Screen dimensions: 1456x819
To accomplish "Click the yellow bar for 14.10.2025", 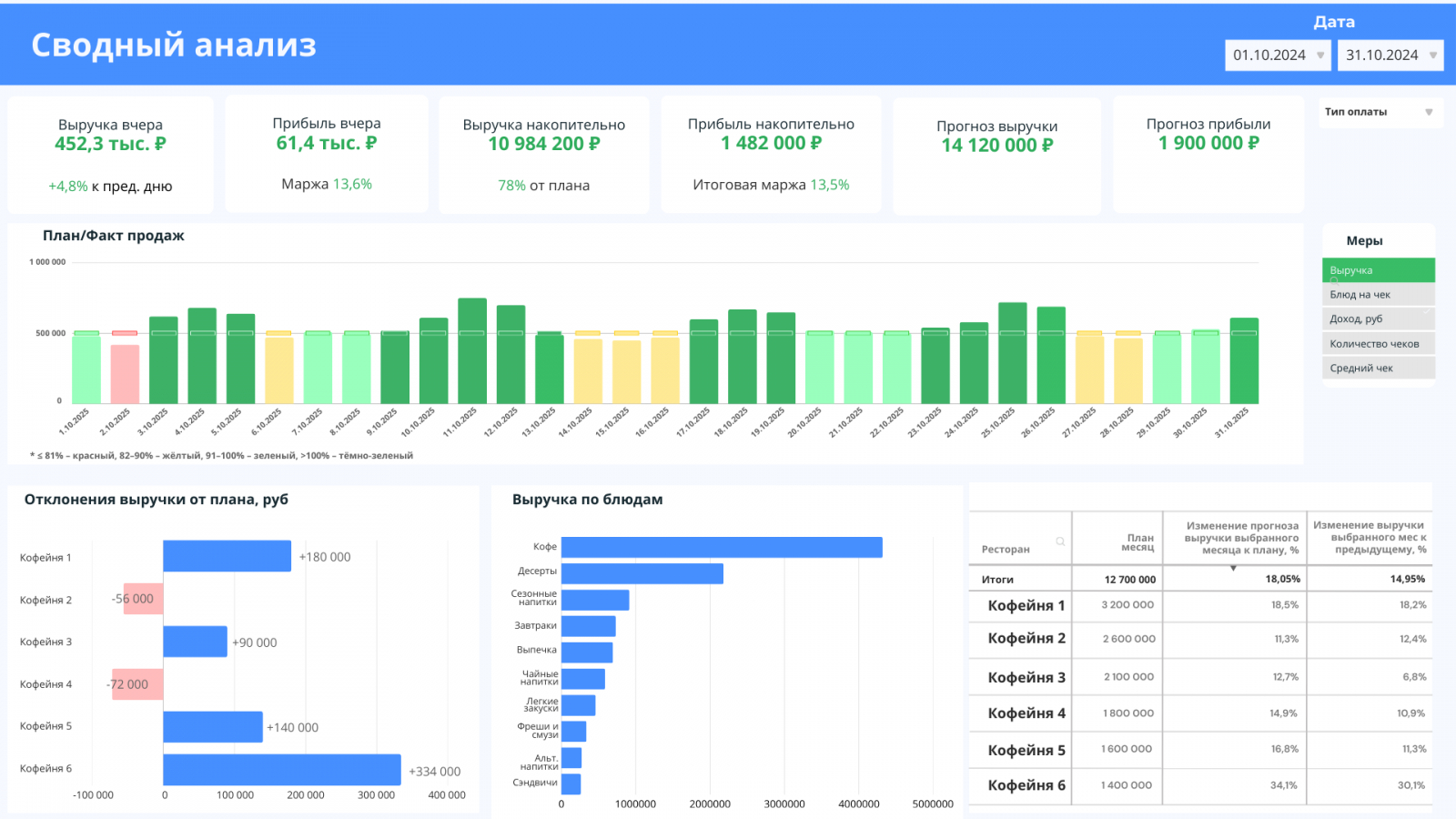I will (588, 369).
